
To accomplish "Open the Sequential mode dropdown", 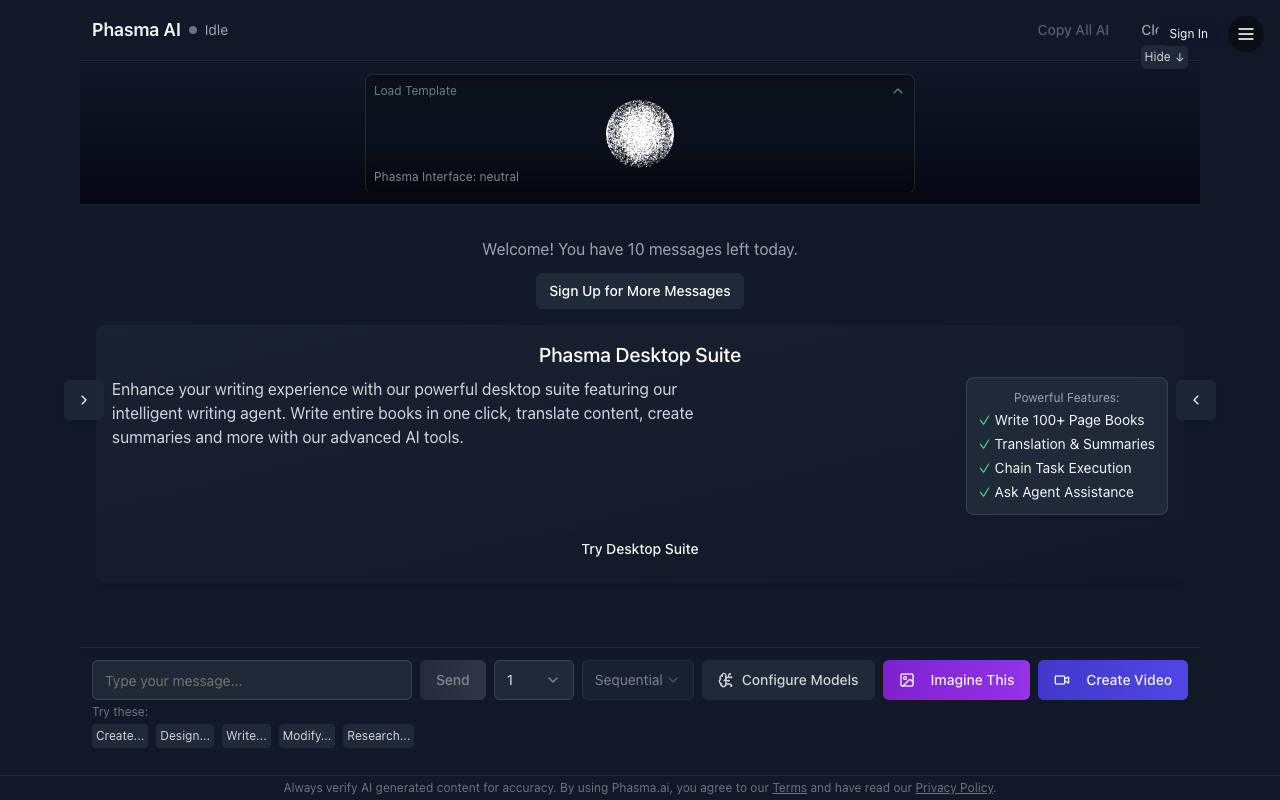I will click(x=637, y=680).
